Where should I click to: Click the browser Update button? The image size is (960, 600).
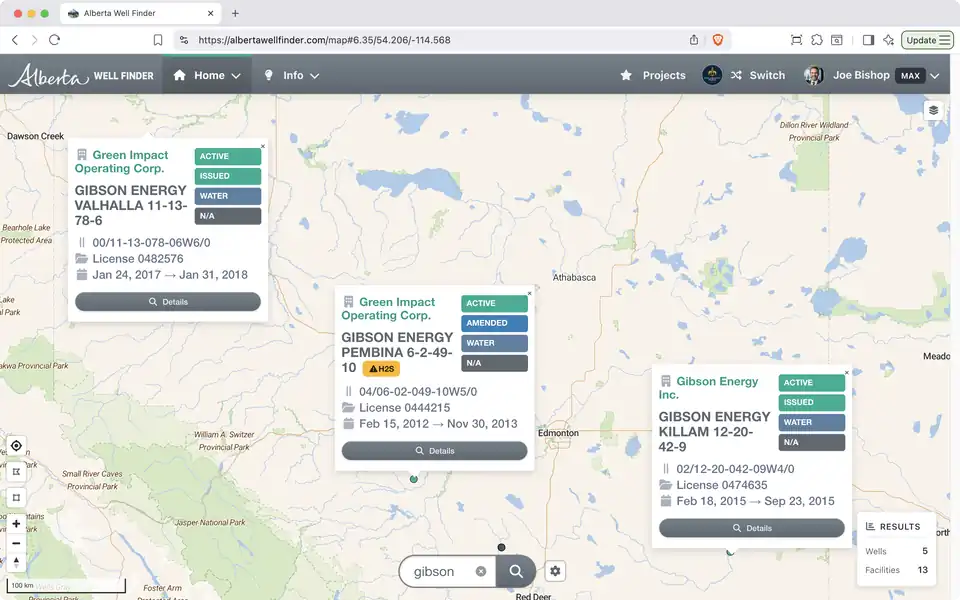click(x=927, y=40)
